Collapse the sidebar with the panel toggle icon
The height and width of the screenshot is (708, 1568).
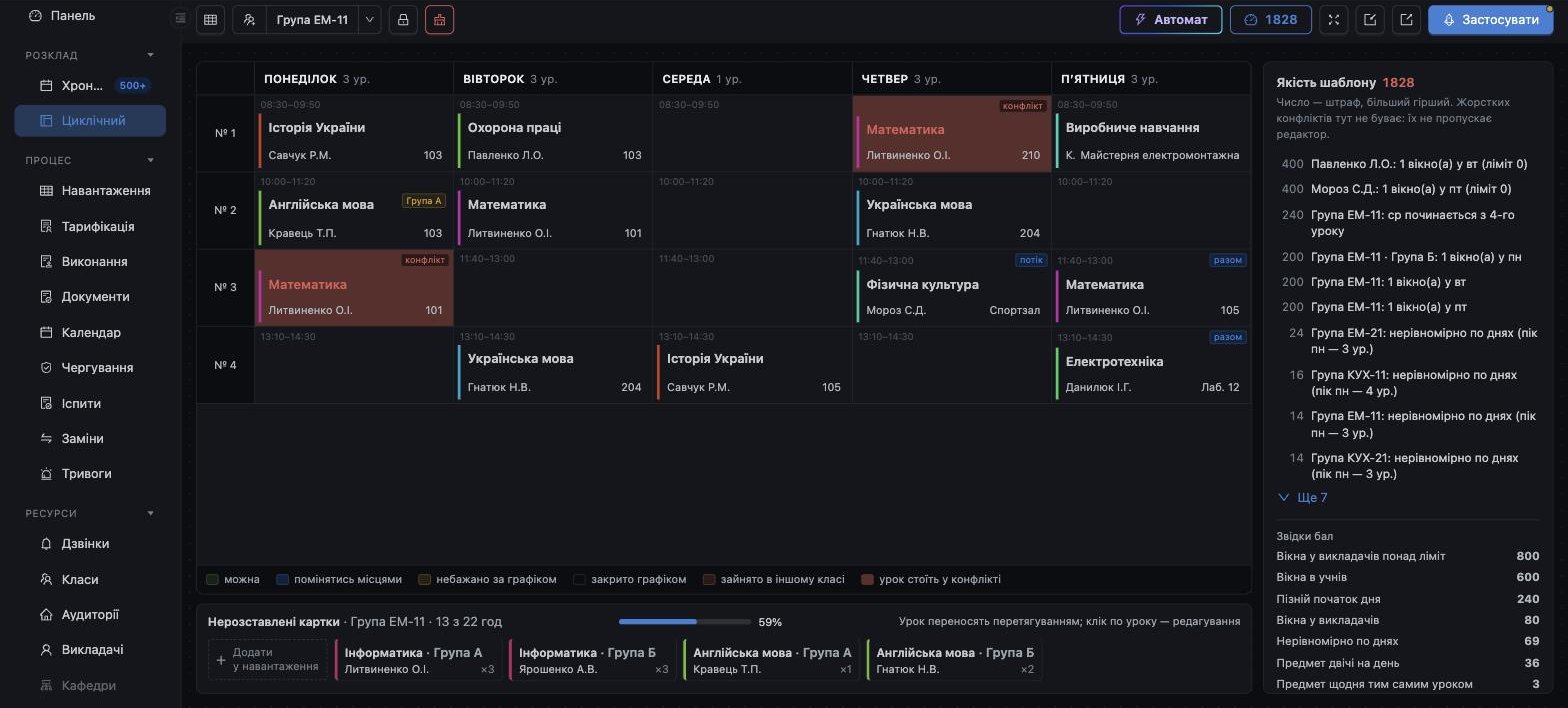tap(180, 17)
